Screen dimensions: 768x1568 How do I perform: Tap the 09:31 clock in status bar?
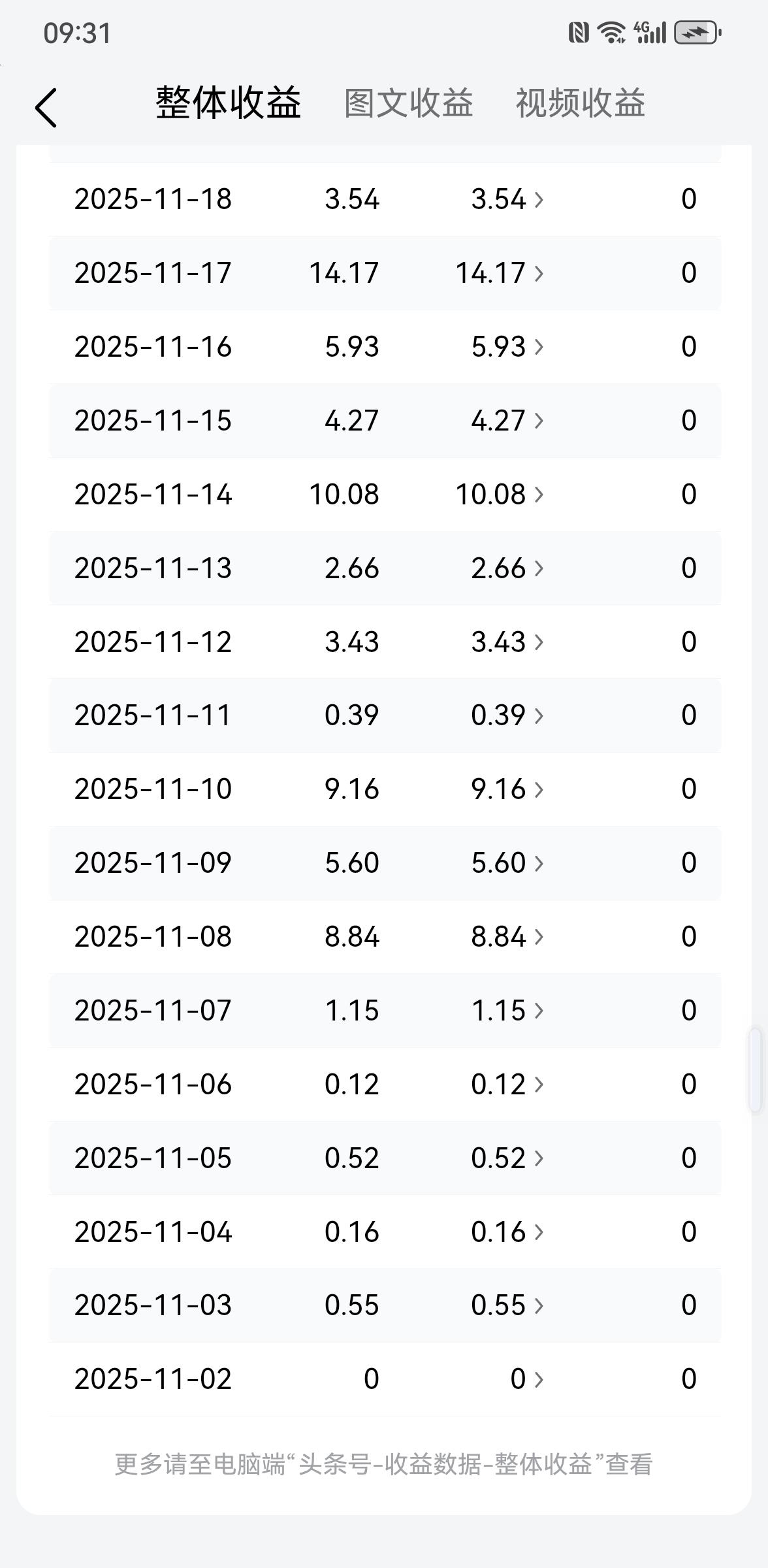pyautogui.click(x=77, y=33)
